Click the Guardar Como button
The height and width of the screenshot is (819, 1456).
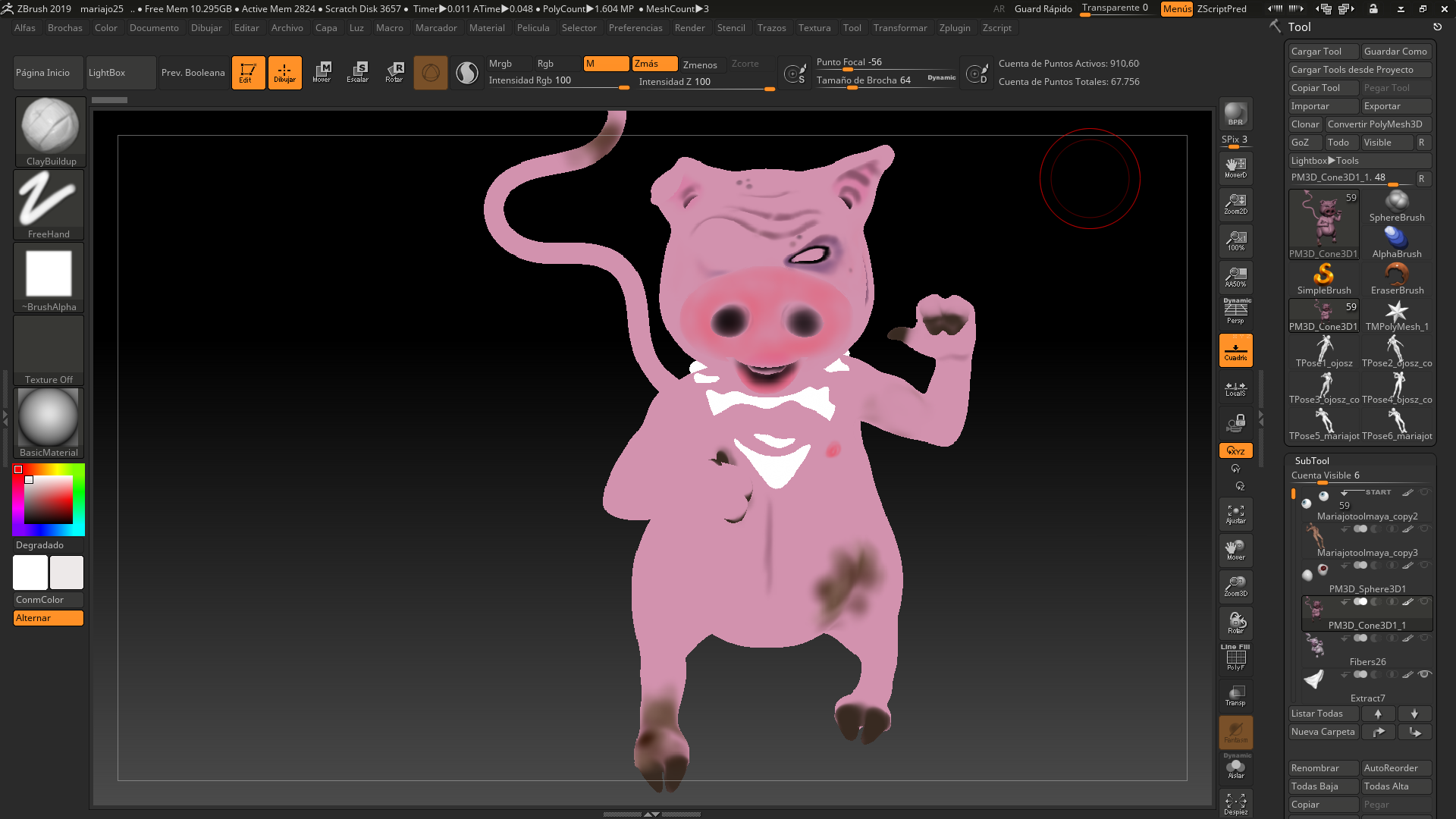pos(1395,52)
